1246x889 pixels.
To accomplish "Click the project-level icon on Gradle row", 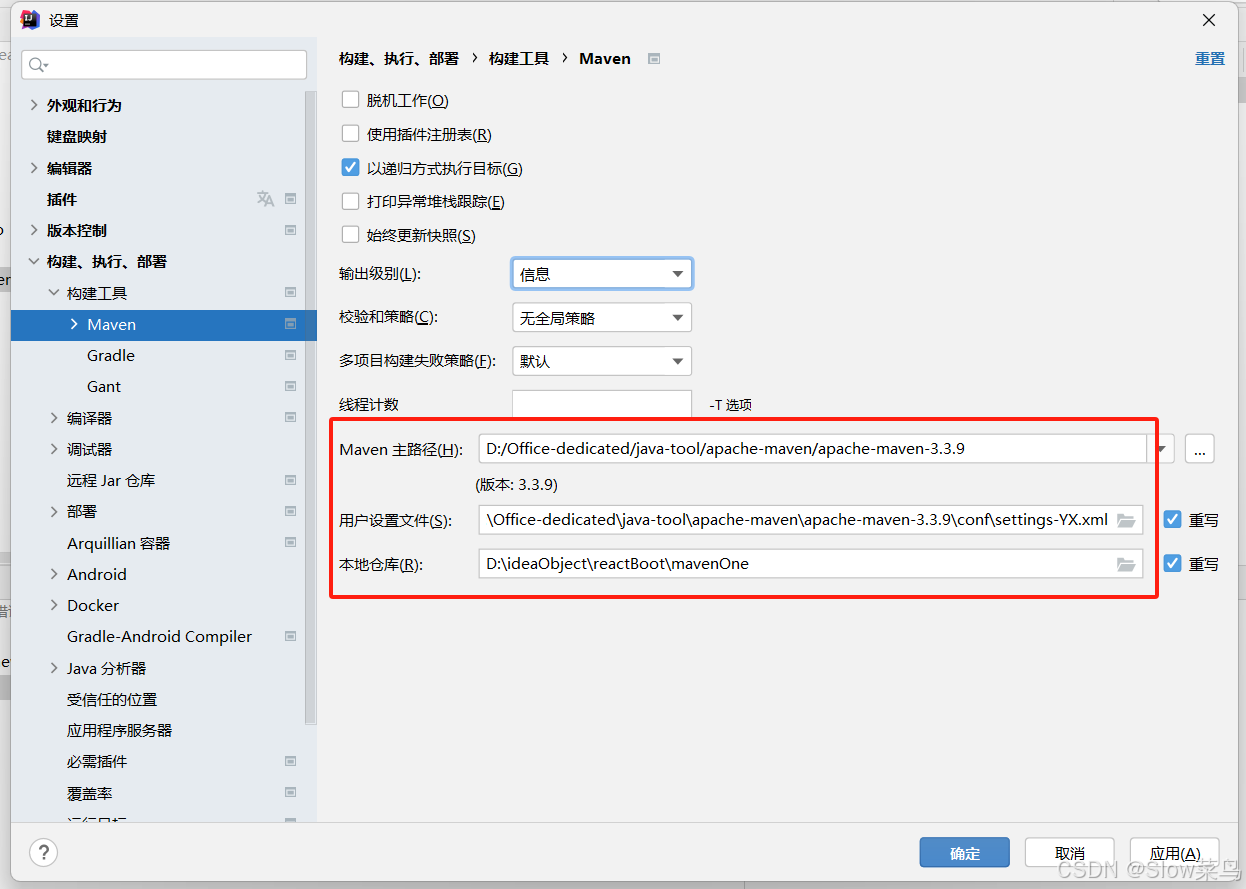I will [x=290, y=355].
